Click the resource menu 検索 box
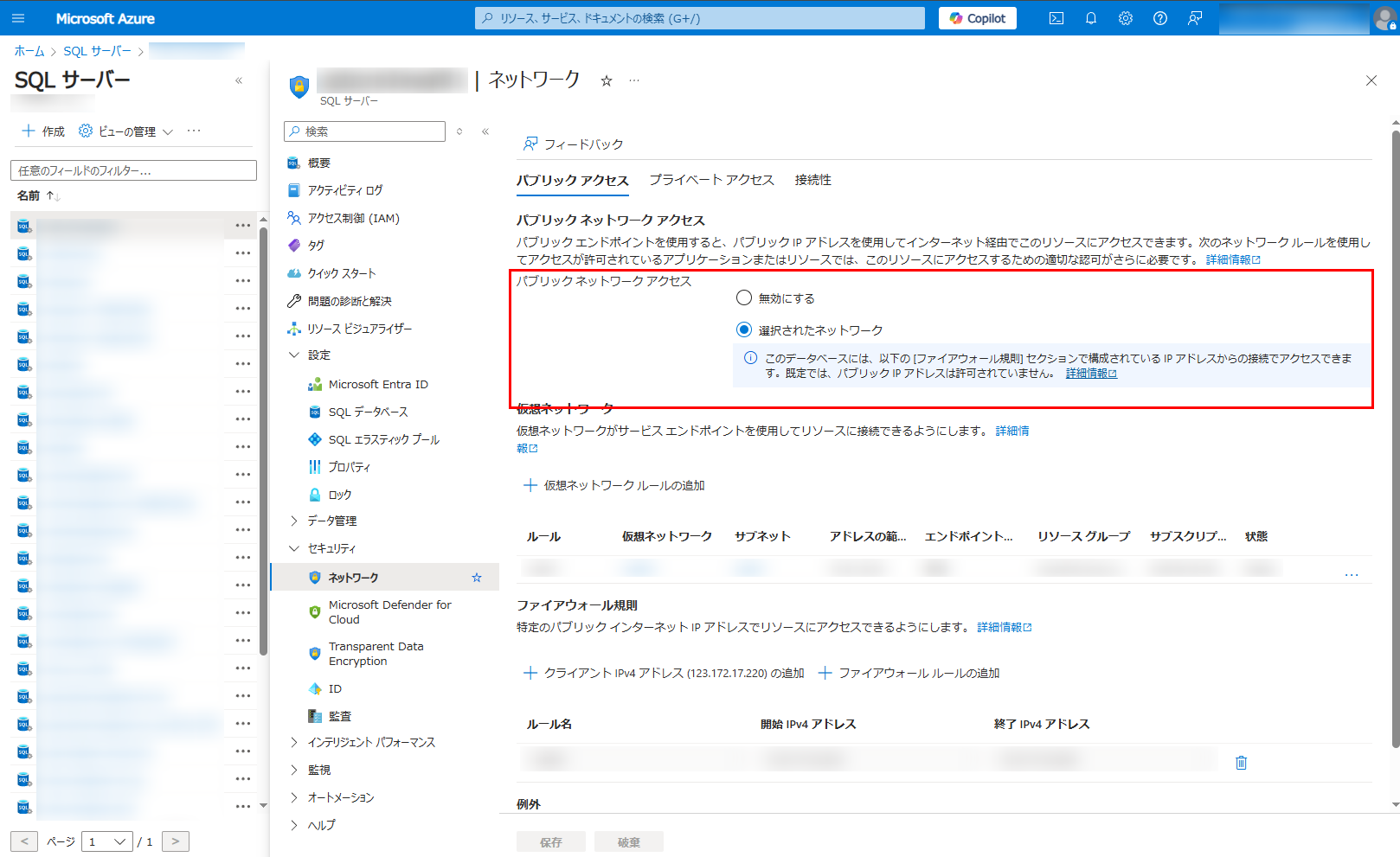This screenshot has width=1400, height=857. tap(364, 131)
